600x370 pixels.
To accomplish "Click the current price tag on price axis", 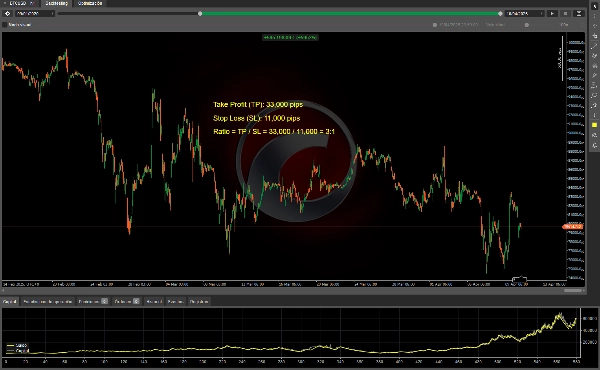I will click(573, 227).
